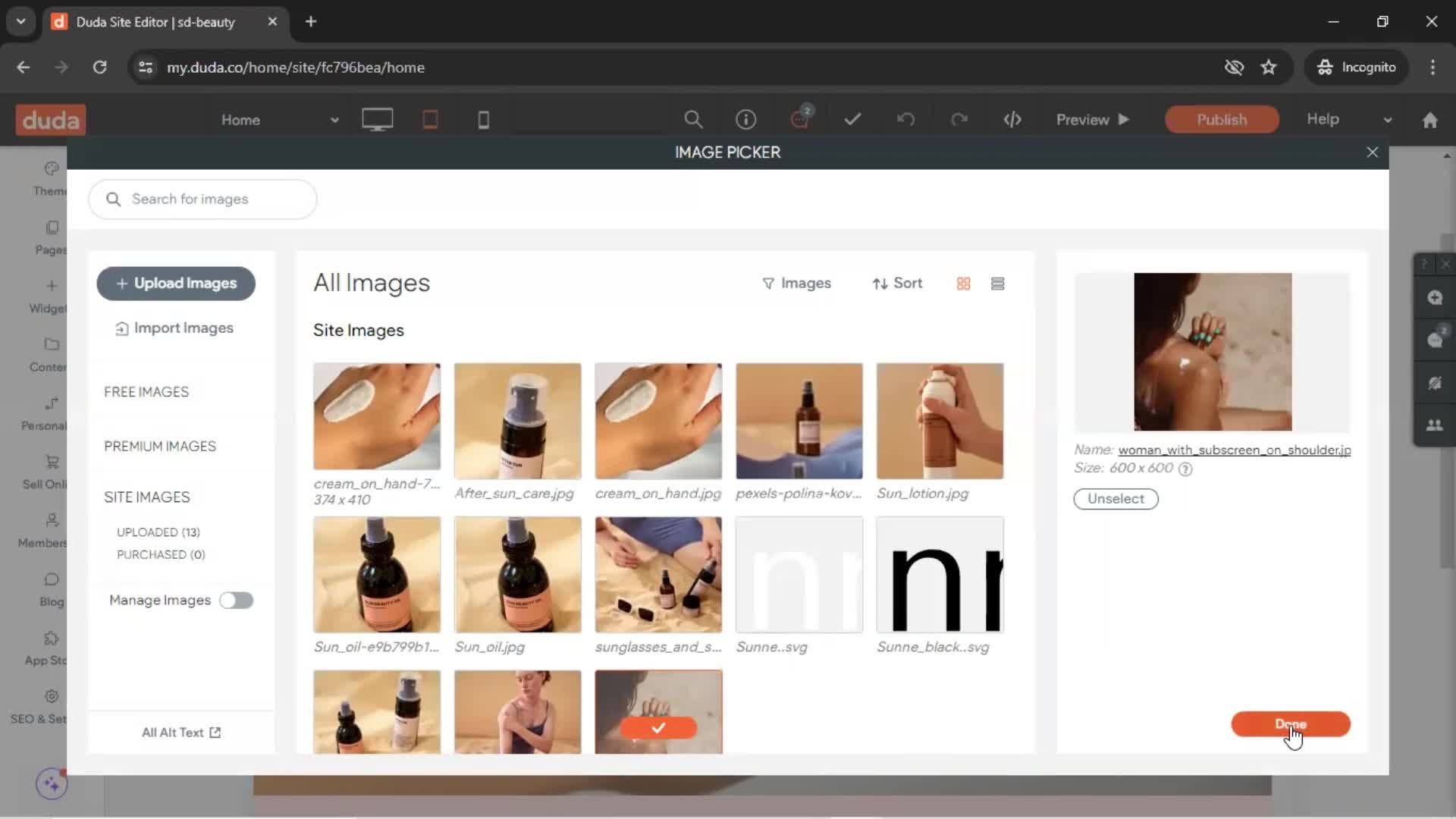
Task: Open Chrome menu three dots
Action: tap(1432, 67)
